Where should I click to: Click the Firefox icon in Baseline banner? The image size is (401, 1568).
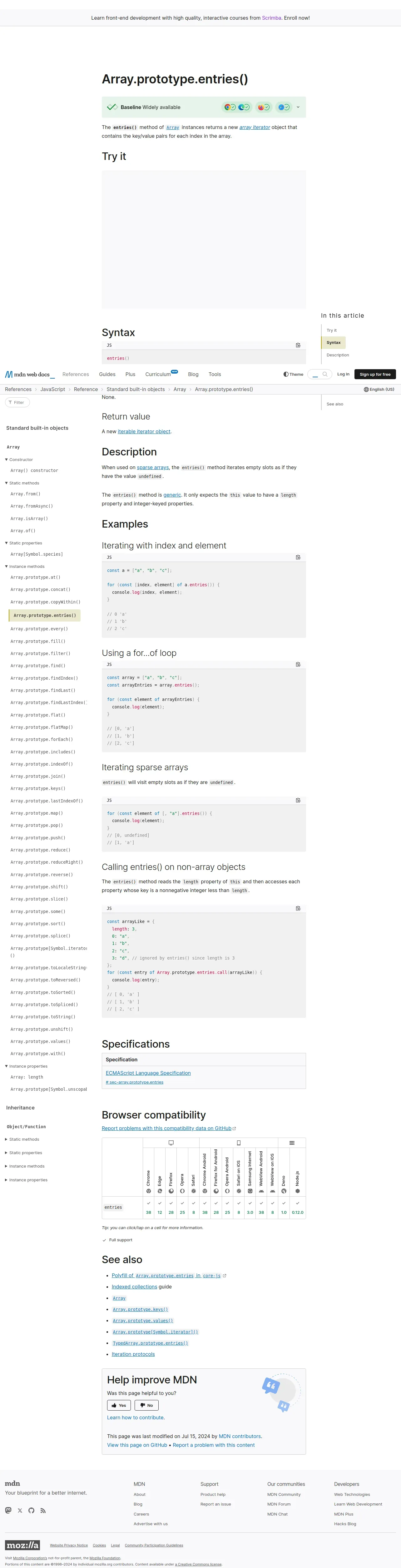point(260,107)
